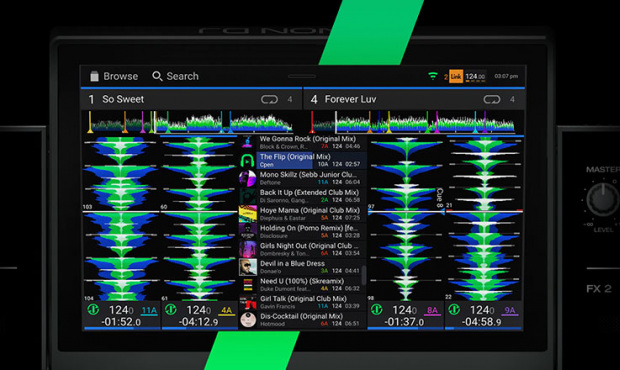Viewport: 620px width, 370px height.
Task: Tap album art for Need U (100%)
Action: pyautogui.click(x=248, y=285)
